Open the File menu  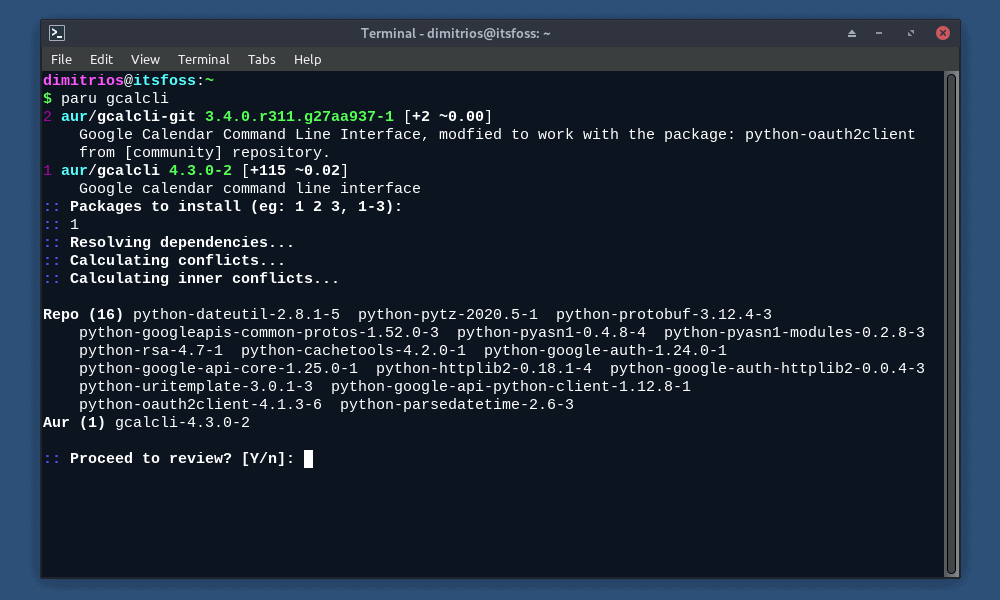[61, 59]
